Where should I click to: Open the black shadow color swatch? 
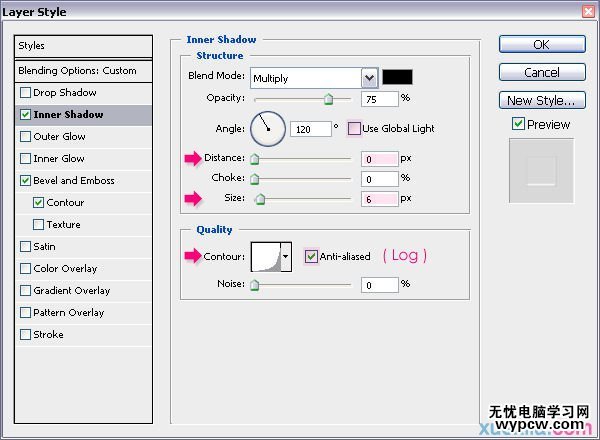tap(398, 77)
